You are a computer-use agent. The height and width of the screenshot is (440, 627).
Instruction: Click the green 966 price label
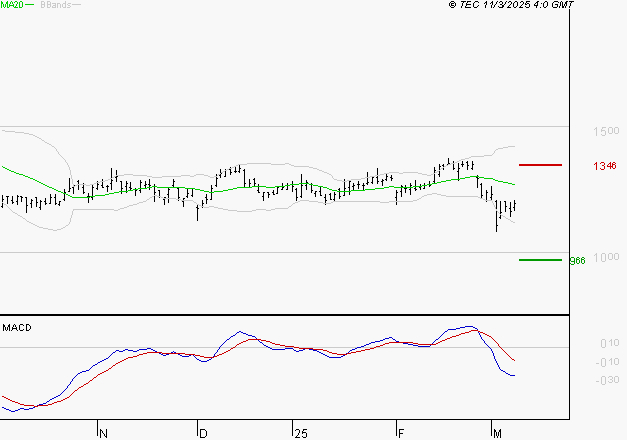pyautogui.click(x=577, y=261)
